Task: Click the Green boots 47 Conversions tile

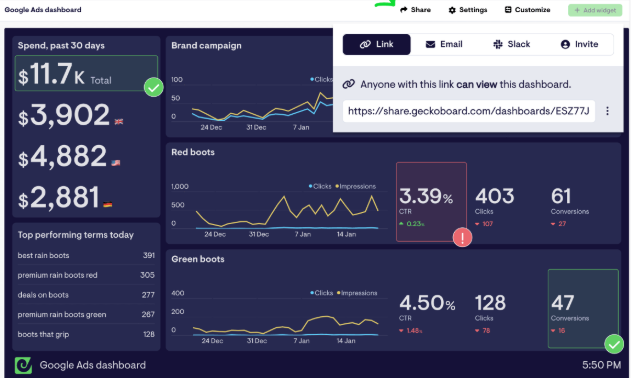Action: point(583,308)
